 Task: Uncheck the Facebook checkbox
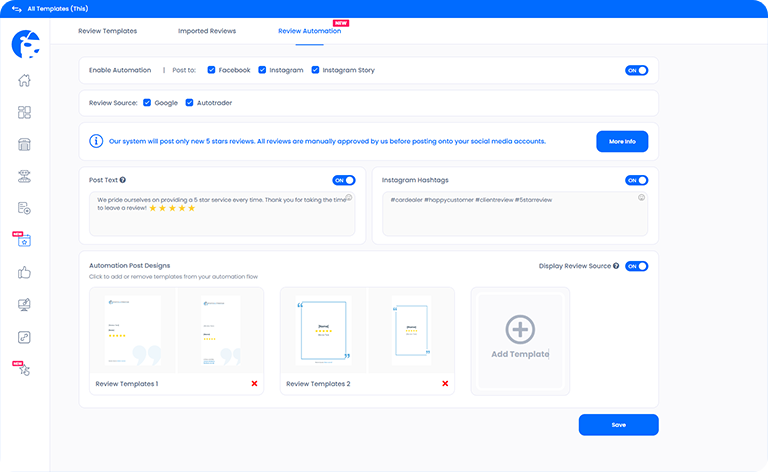coord(212,70)
